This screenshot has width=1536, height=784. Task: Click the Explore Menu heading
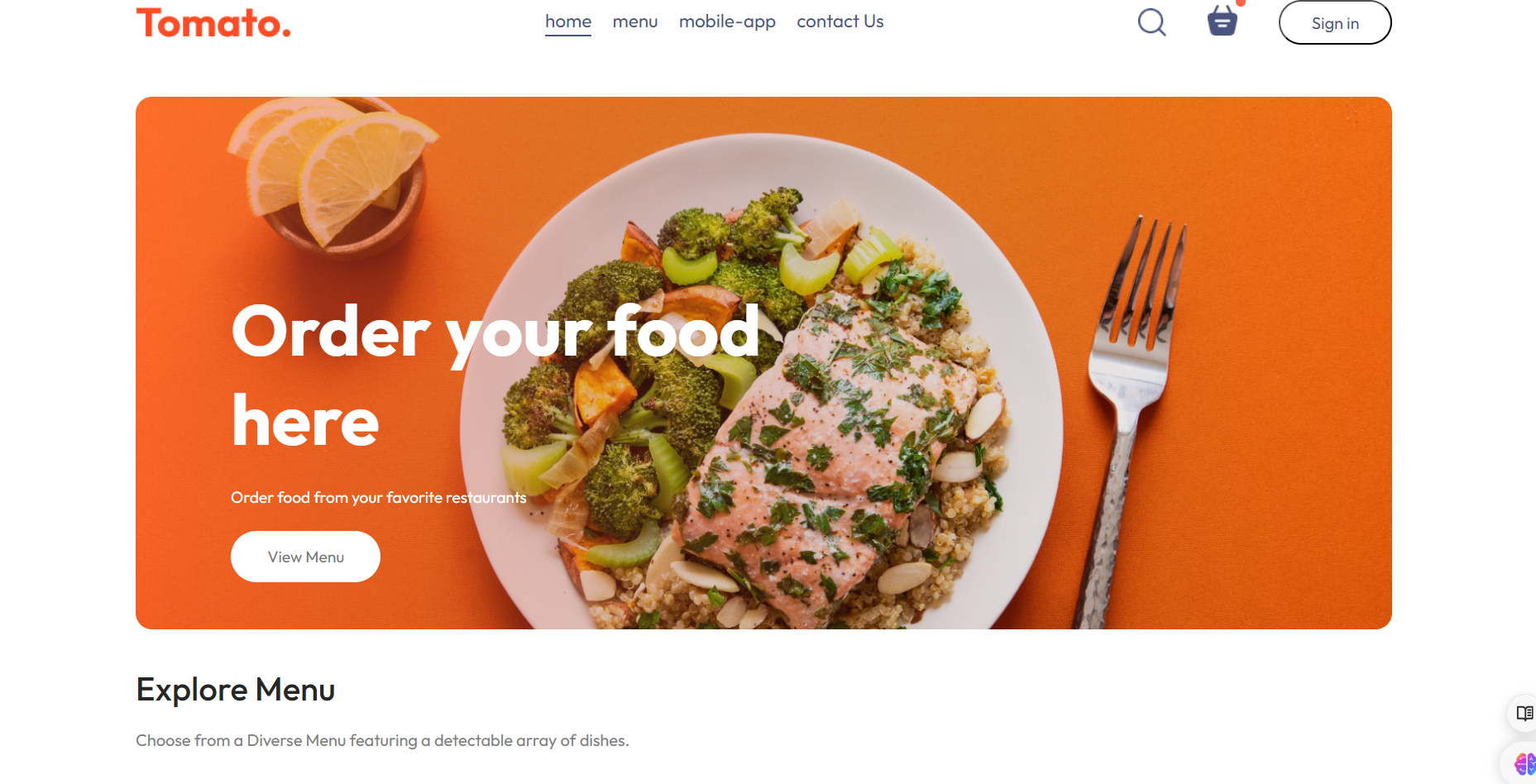click(236, 690)
